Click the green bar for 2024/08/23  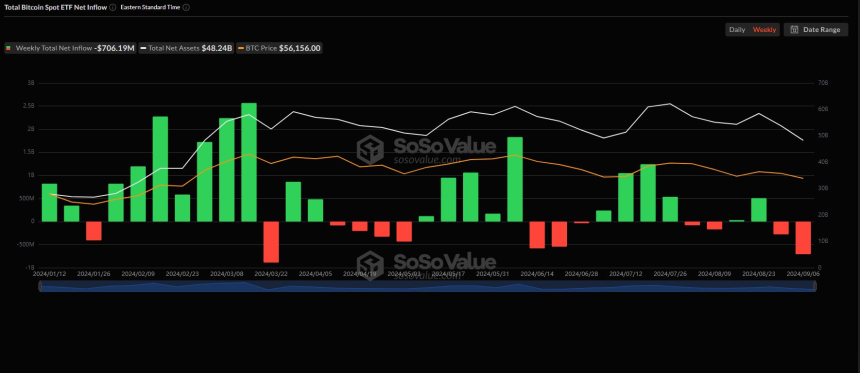(x=759, y=210)
